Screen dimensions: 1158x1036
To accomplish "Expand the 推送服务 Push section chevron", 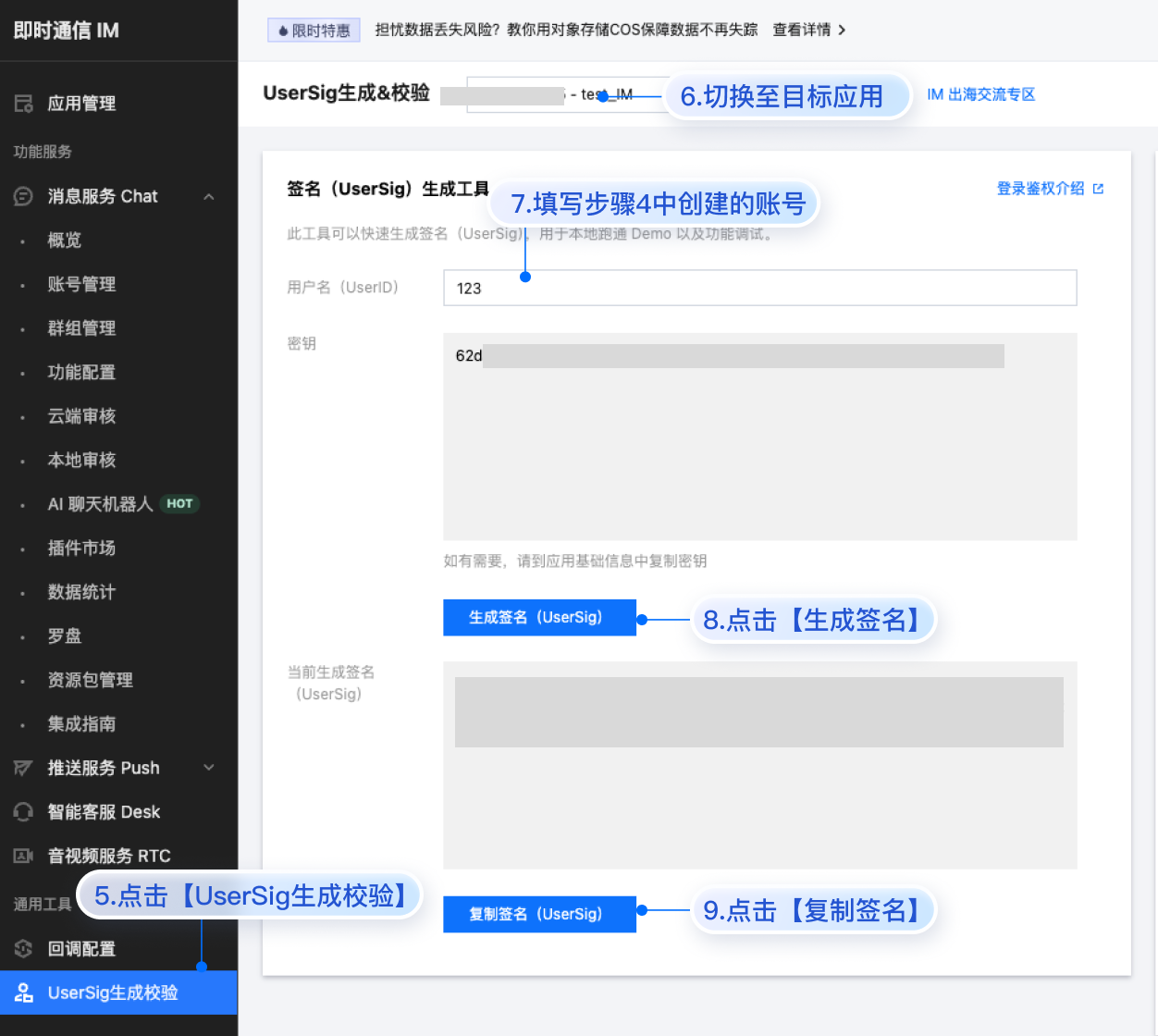I will 209,768.
